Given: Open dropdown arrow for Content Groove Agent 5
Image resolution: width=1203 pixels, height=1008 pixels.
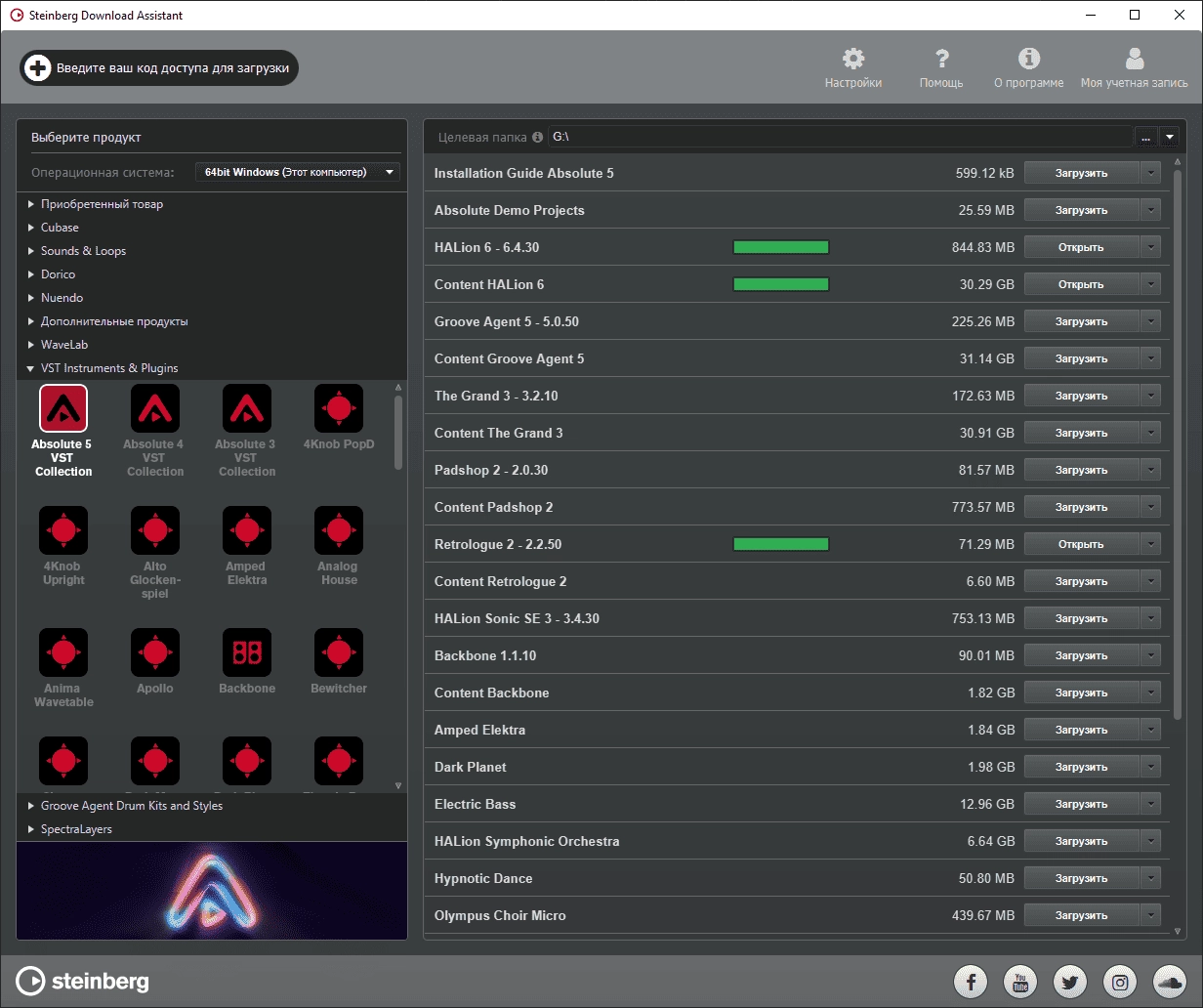Looking at the screenshot, I should (1151, 358).
